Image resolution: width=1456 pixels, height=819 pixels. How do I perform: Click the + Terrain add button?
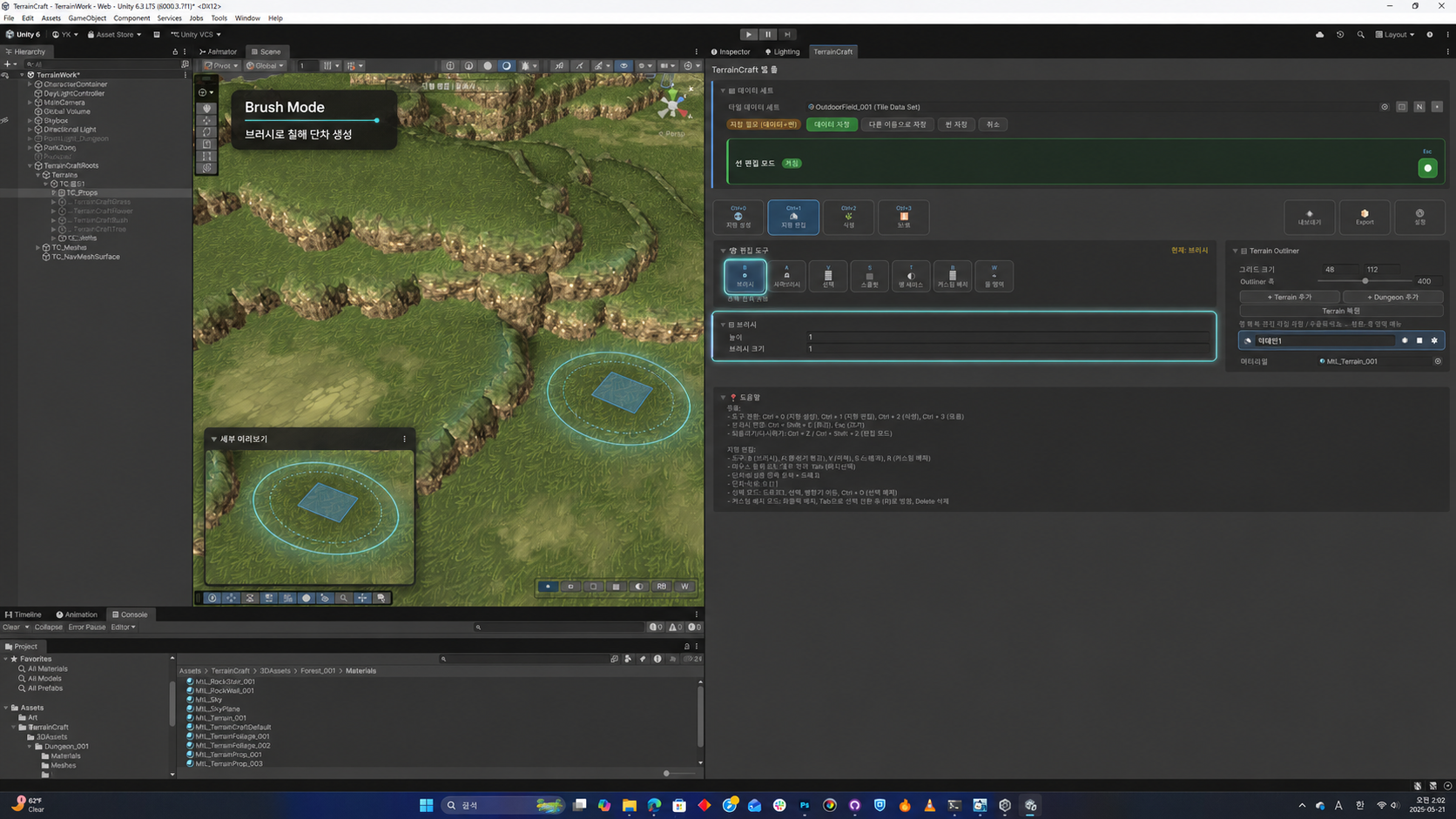tap(1289, 297)
